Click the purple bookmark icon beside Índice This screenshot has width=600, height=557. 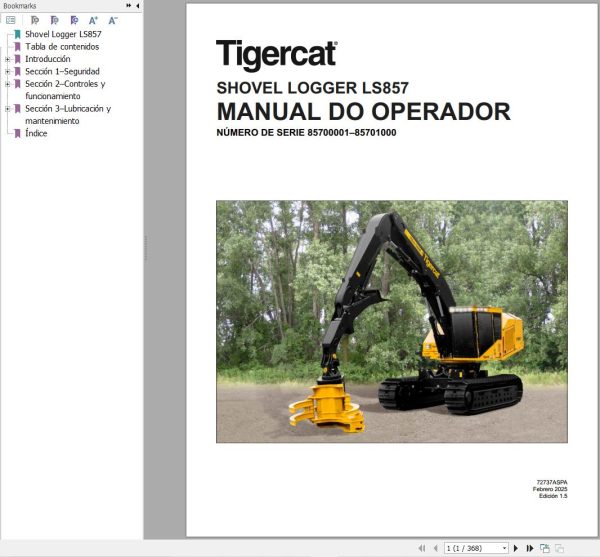(x=17, y=134)
